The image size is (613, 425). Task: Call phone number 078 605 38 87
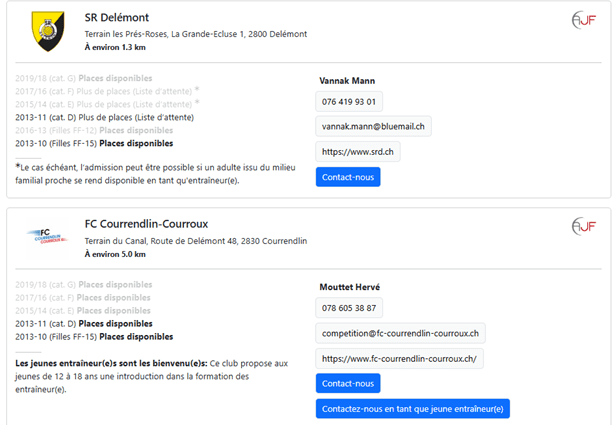[349, 308]
